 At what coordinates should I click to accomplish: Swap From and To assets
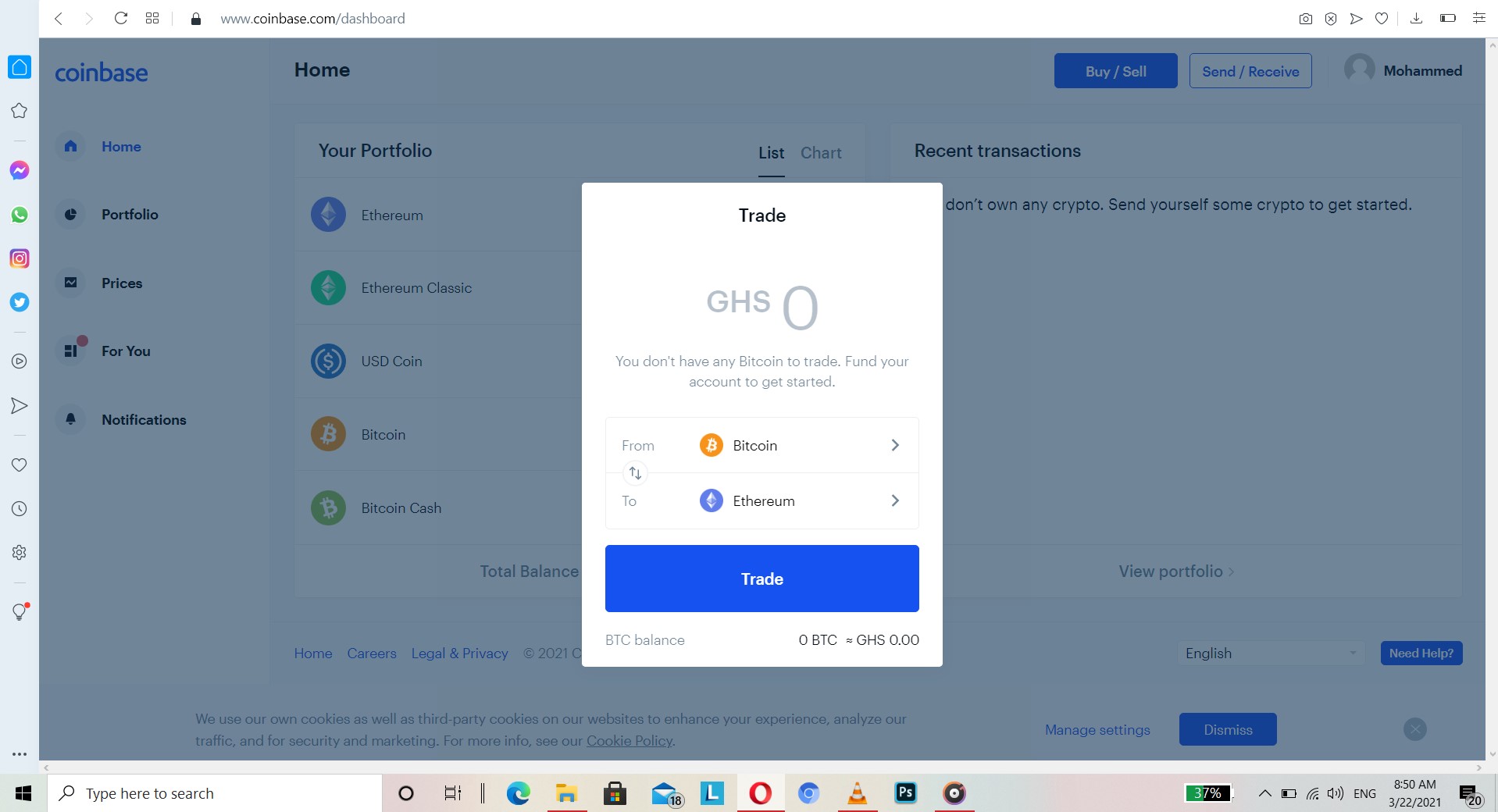[635, 473]
